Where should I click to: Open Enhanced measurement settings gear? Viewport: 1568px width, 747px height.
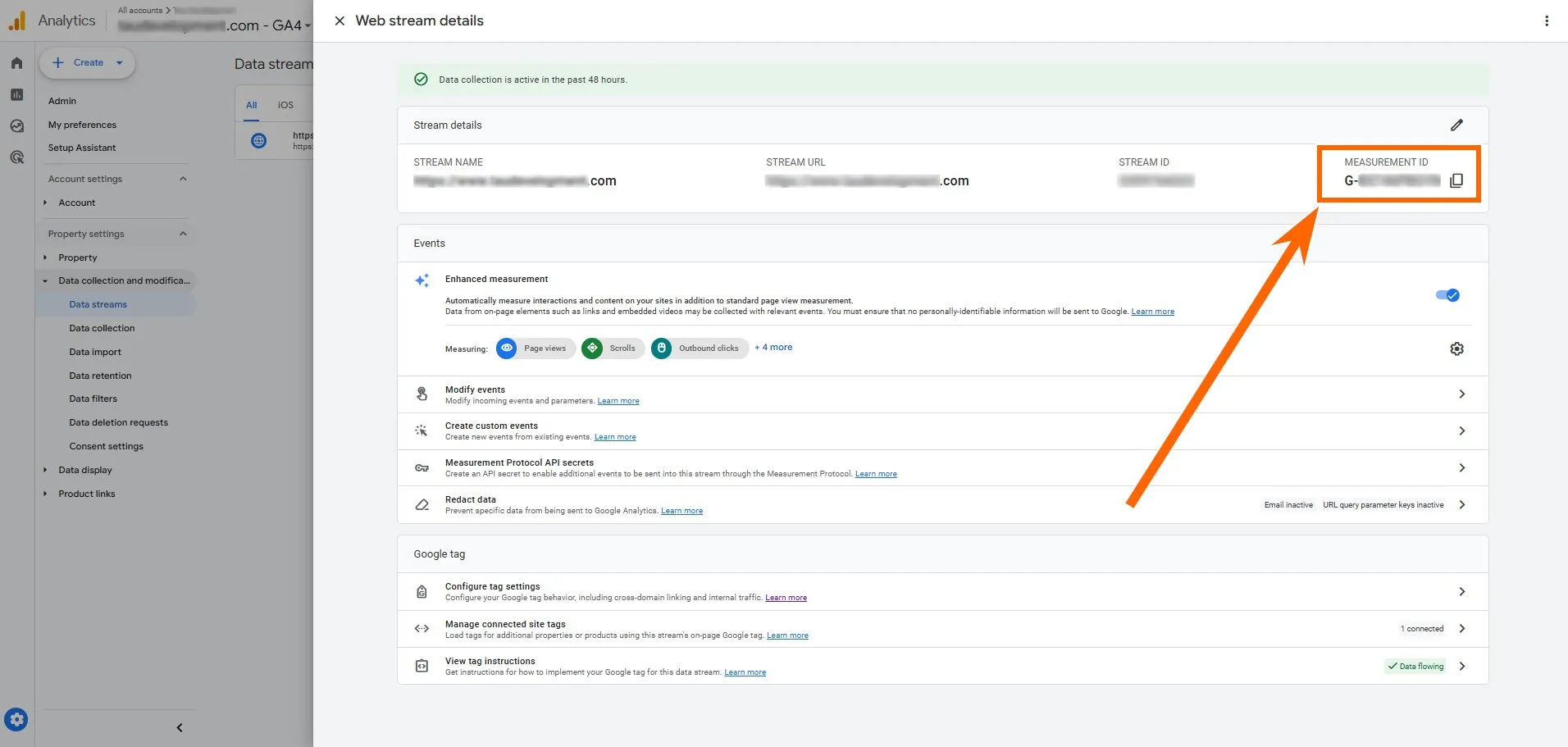pos(1456,348)
